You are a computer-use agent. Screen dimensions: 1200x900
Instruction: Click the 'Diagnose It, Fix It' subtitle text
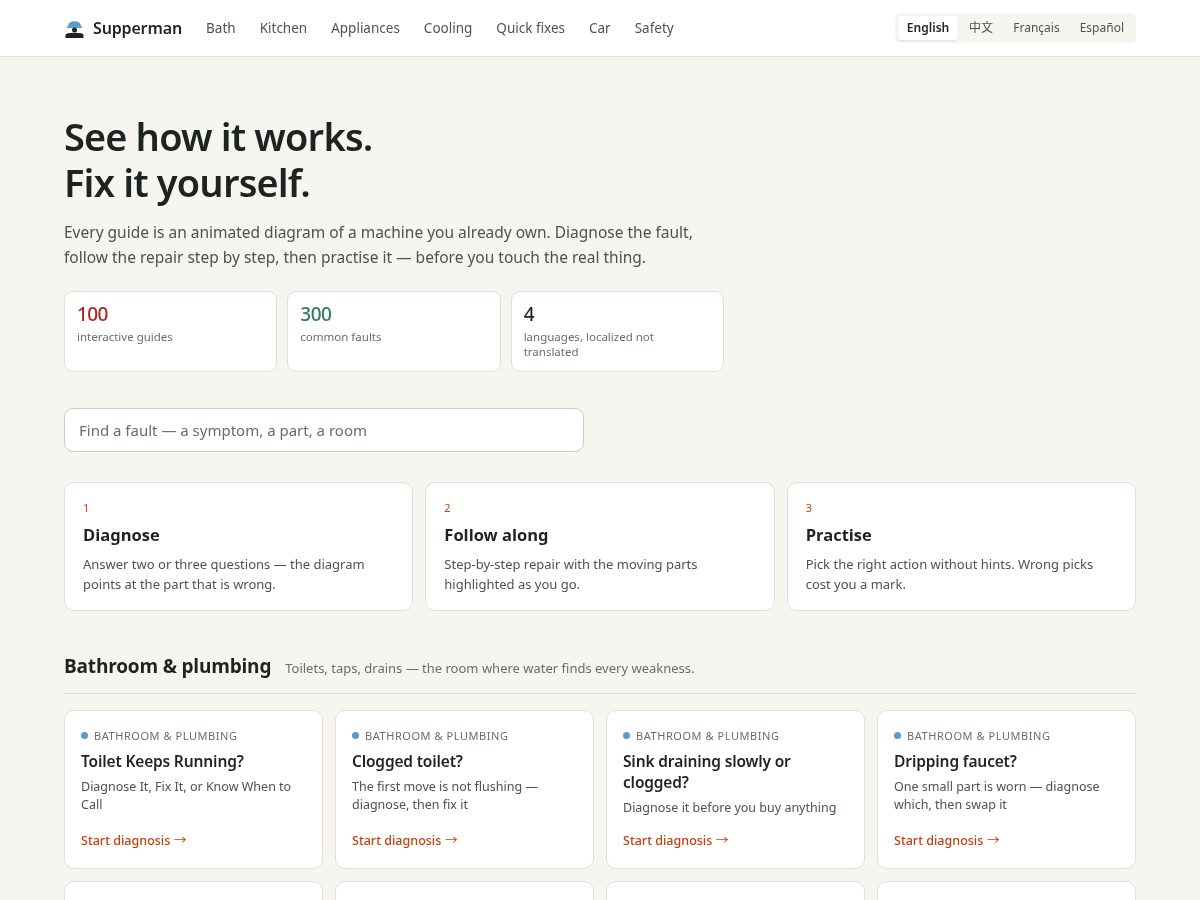point(186,795)
